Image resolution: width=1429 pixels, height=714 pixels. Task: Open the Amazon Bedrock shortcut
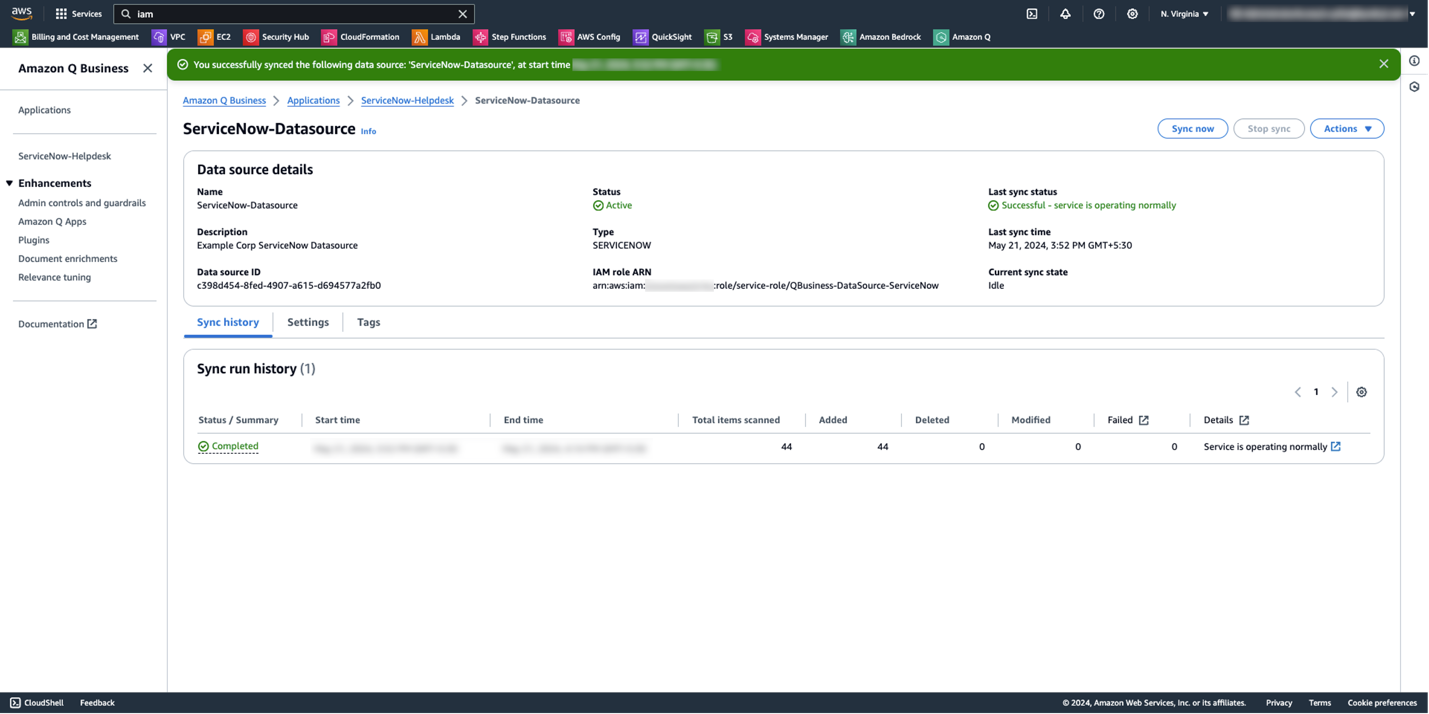click(x=881, y=37)
